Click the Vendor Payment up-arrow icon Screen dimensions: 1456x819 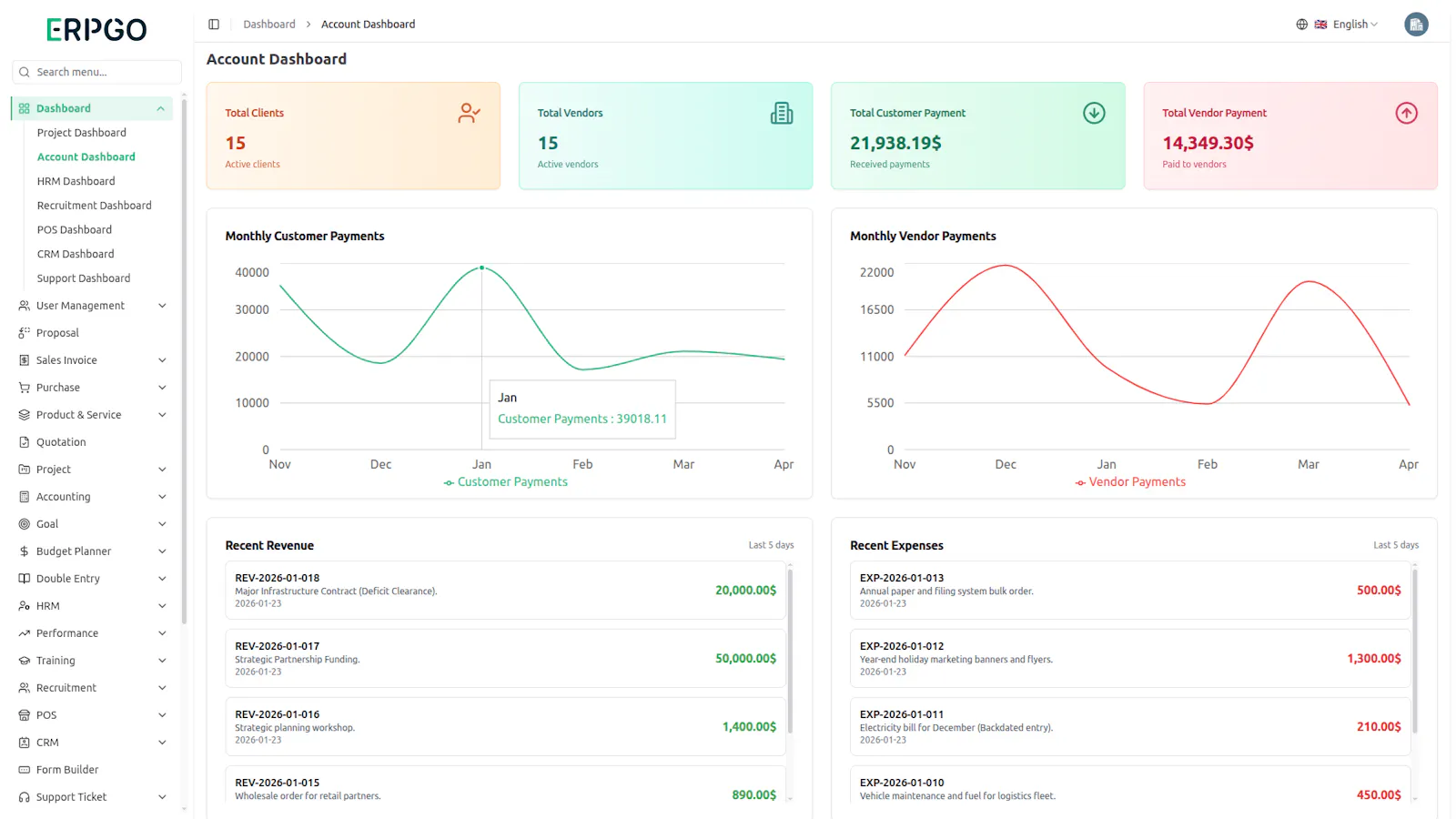[1406, 113]
